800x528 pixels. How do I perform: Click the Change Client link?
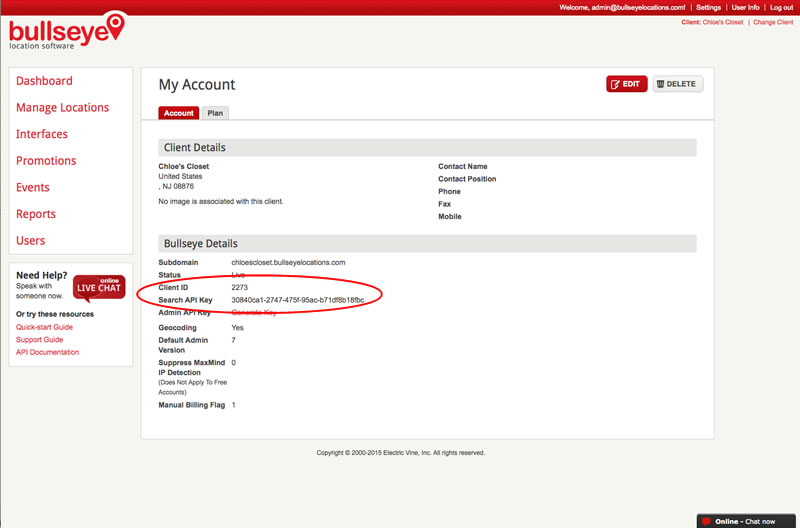click(773, 22)
